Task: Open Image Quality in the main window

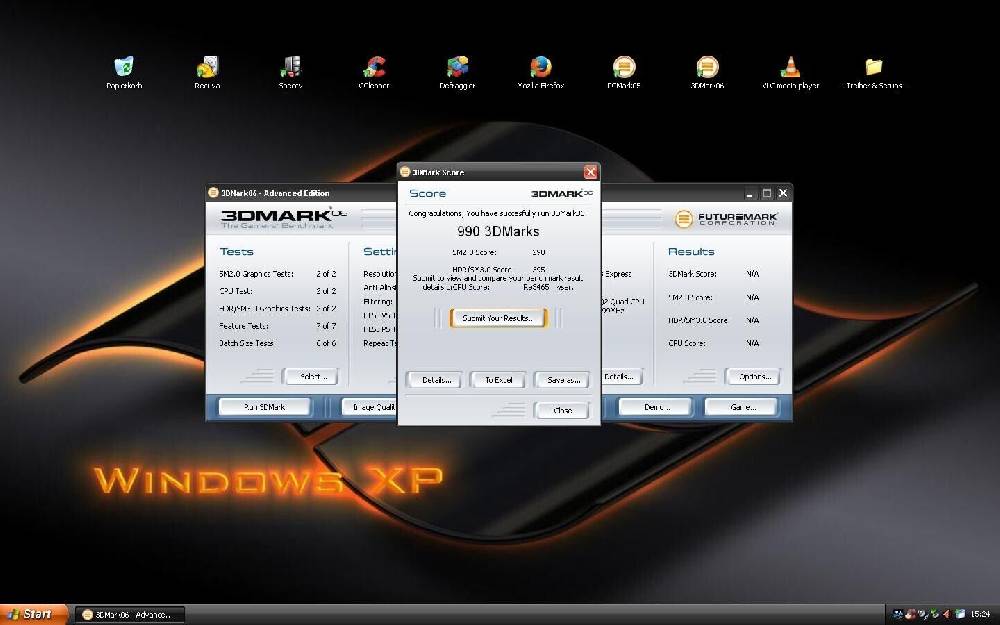Action: (369, 407)
